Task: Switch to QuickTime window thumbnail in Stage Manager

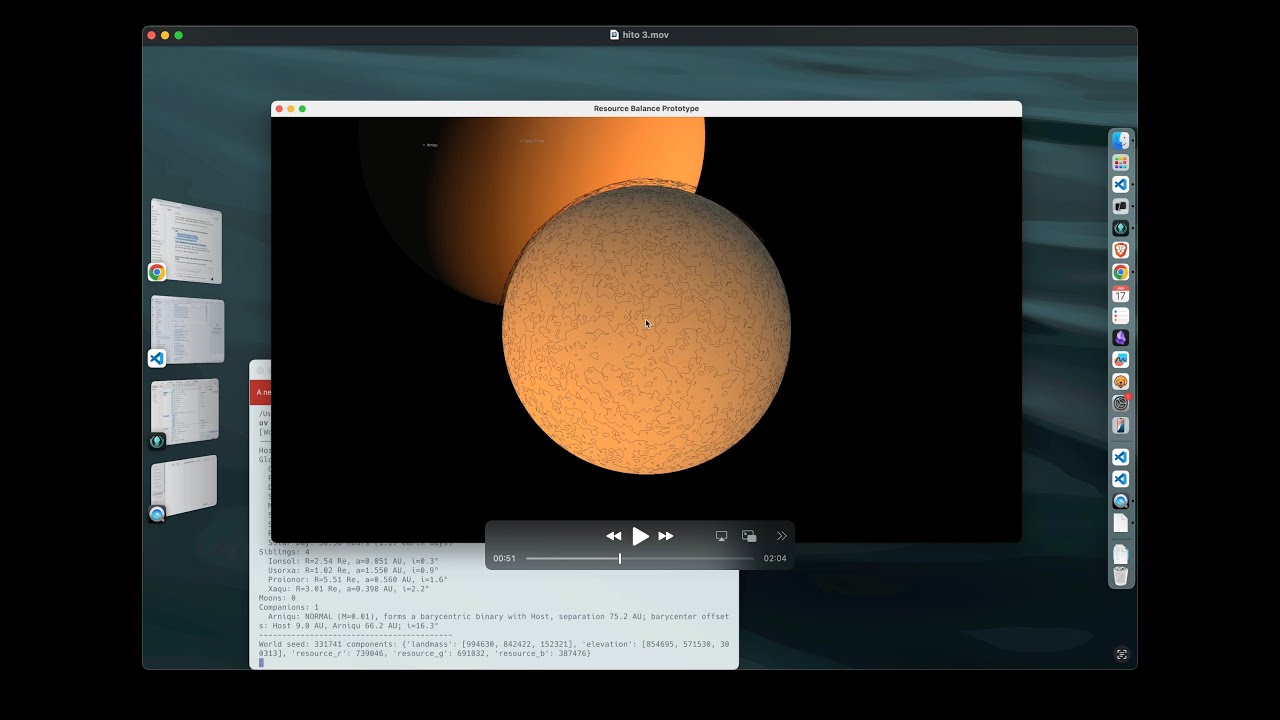Action: tap(184, 488)
